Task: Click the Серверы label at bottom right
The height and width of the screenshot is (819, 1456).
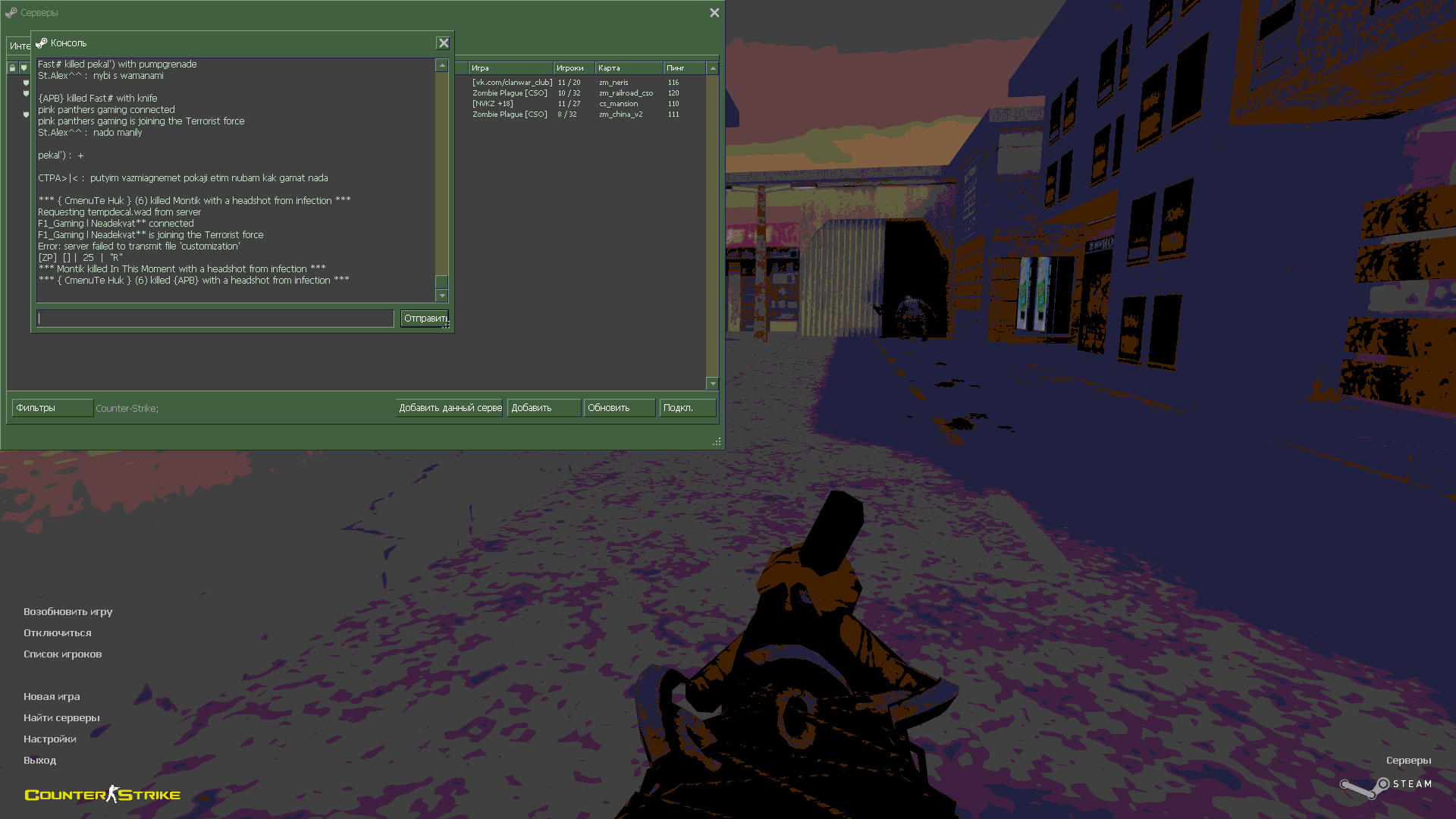Action: pyautogui.click(x=1408, y=761)
